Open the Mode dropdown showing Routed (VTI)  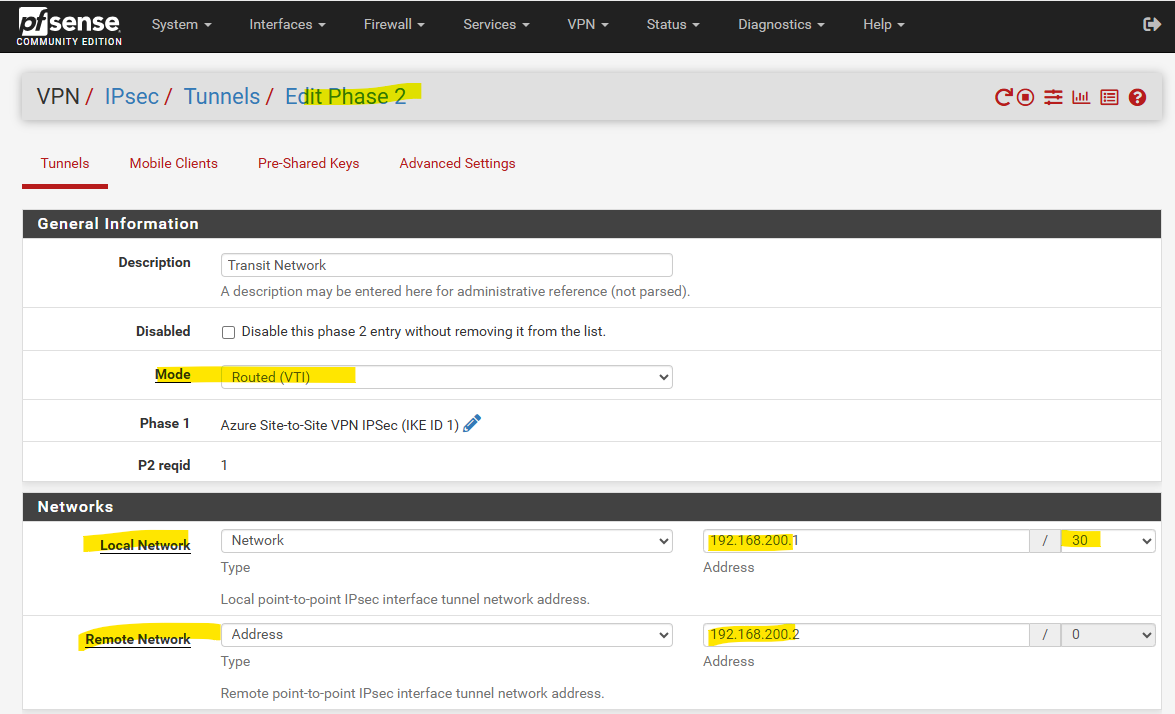[447, 377]
